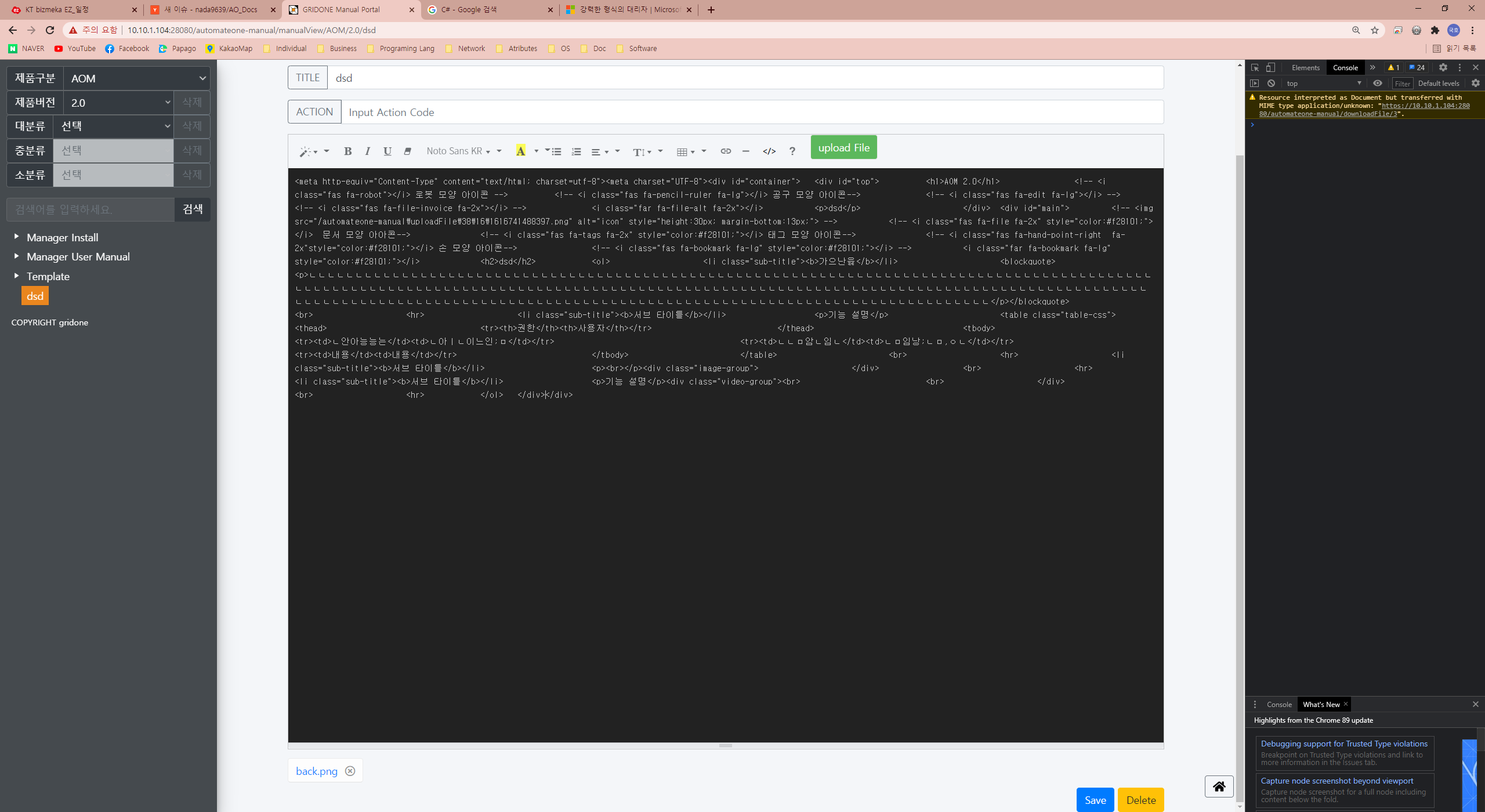Toggle the element inspector selector tool

pos(1255,68)
